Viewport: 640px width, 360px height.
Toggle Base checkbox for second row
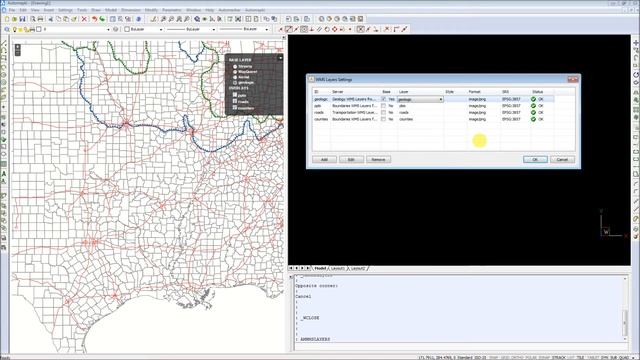coord(383,106)
